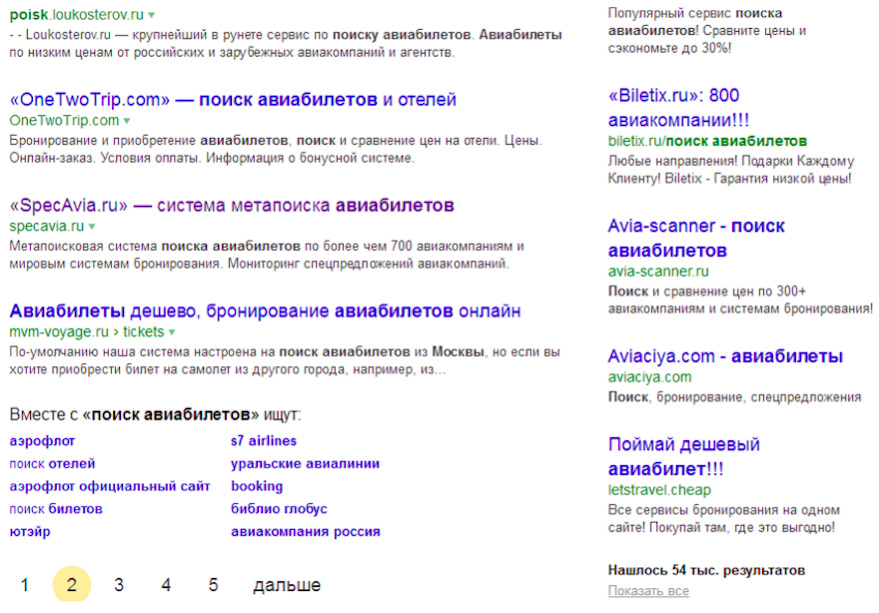Expand arrow beside green OneTwoTrip.com URL
The height and width of the screenshot is (613, 879).
click(x=127, y=121)
